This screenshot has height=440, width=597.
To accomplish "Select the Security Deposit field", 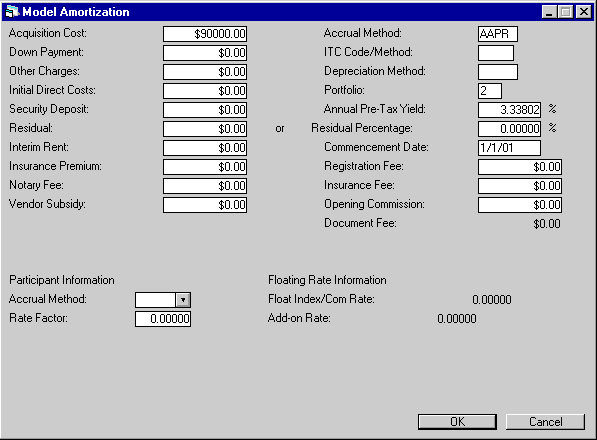I will tap(205, 110).
